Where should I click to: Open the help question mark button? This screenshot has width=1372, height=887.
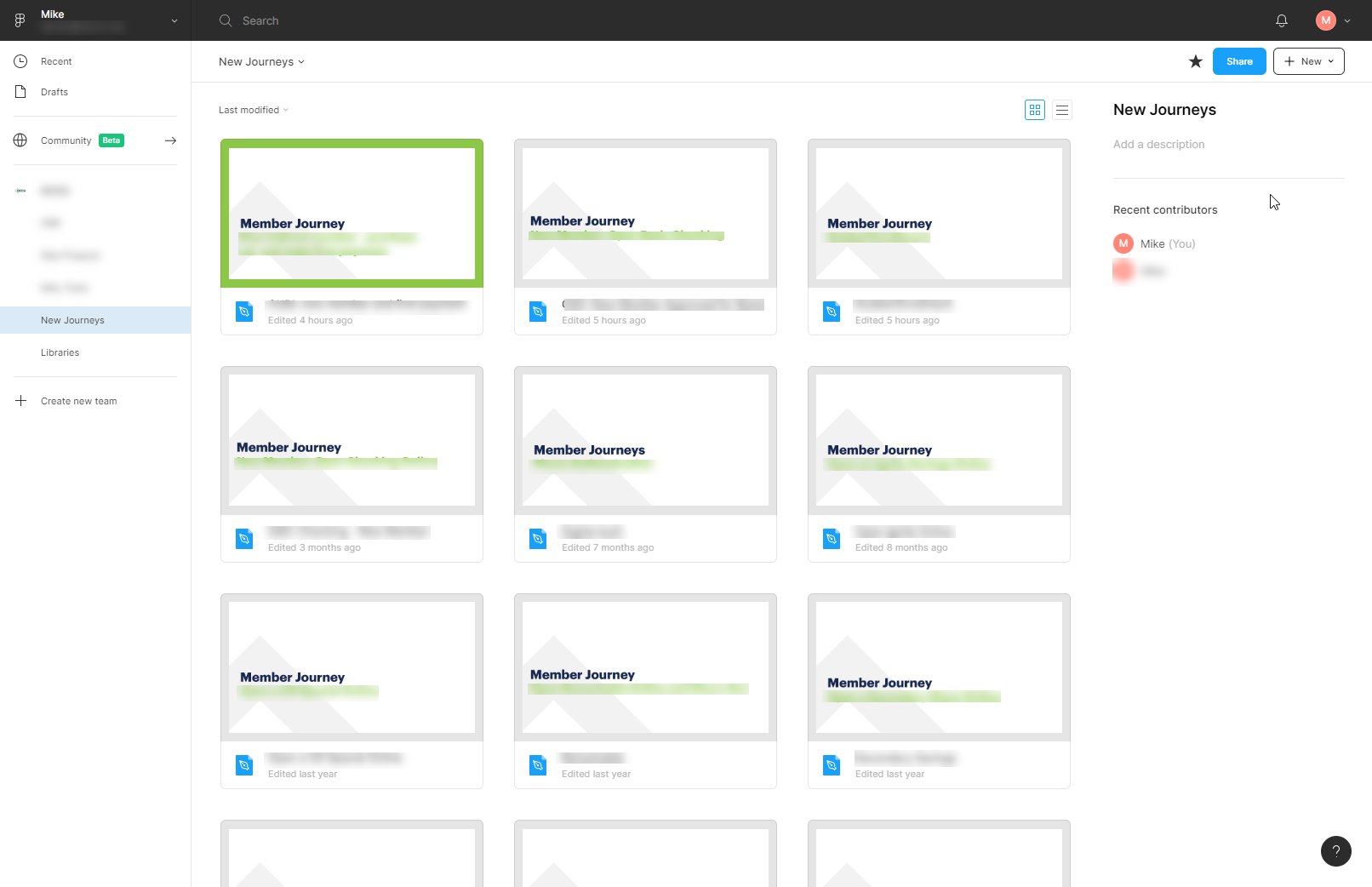click(1335, 850)
